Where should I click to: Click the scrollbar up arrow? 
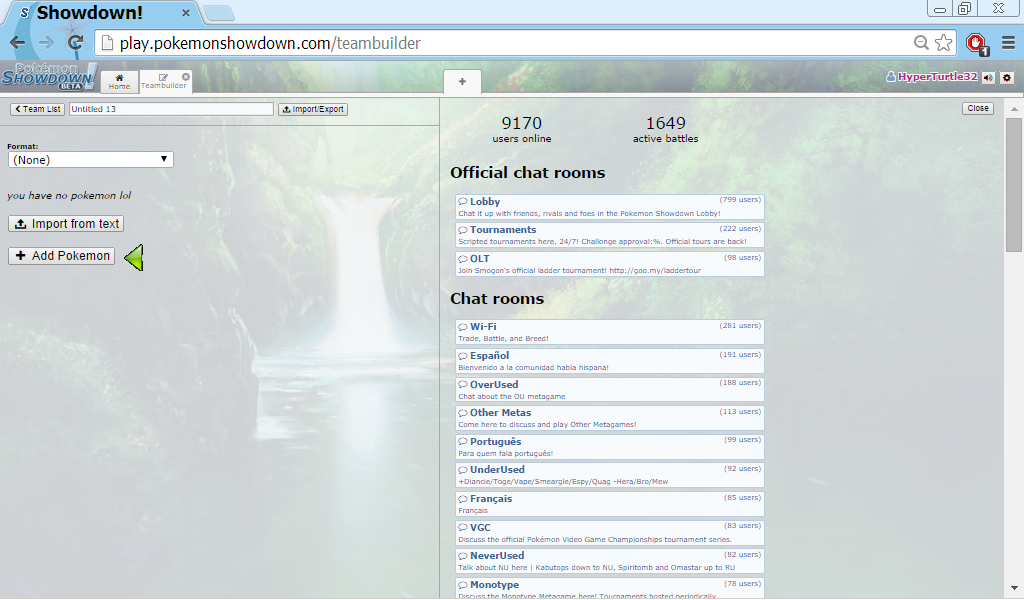tap(1014, 108)
